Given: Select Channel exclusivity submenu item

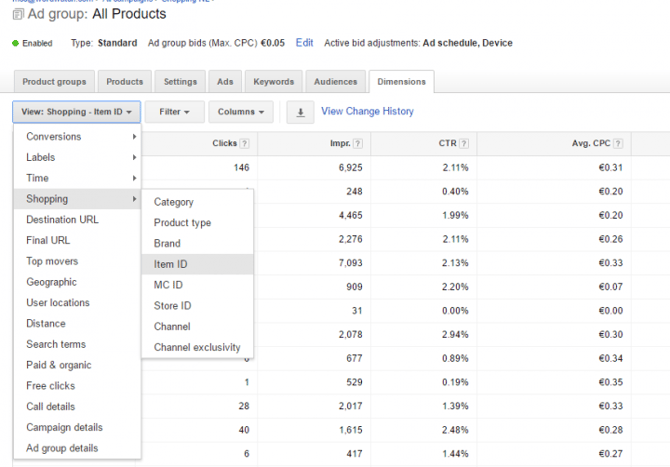Looking at the screenshot, I should tap(197, 347).
